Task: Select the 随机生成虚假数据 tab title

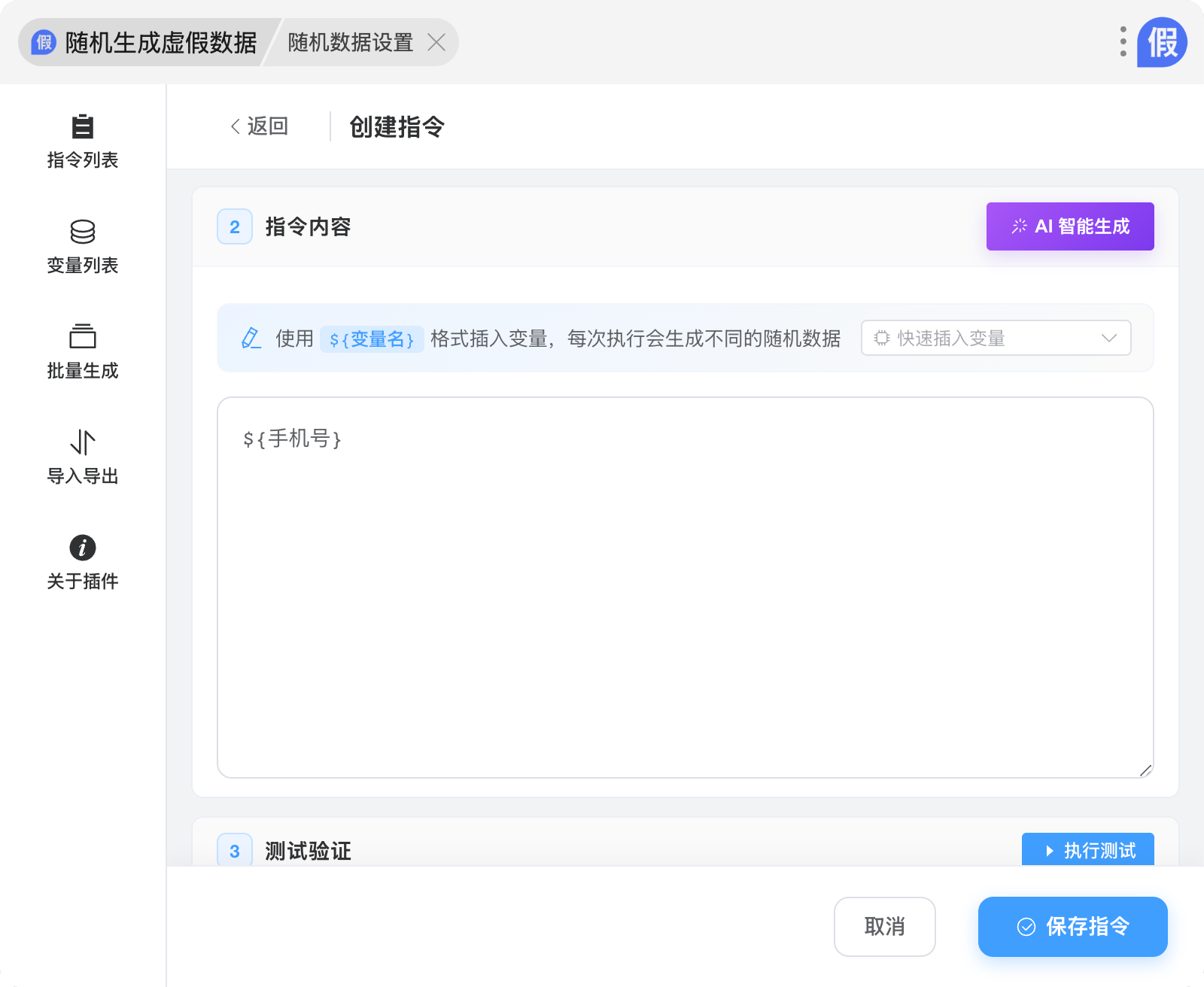Action: pos(160,42)
